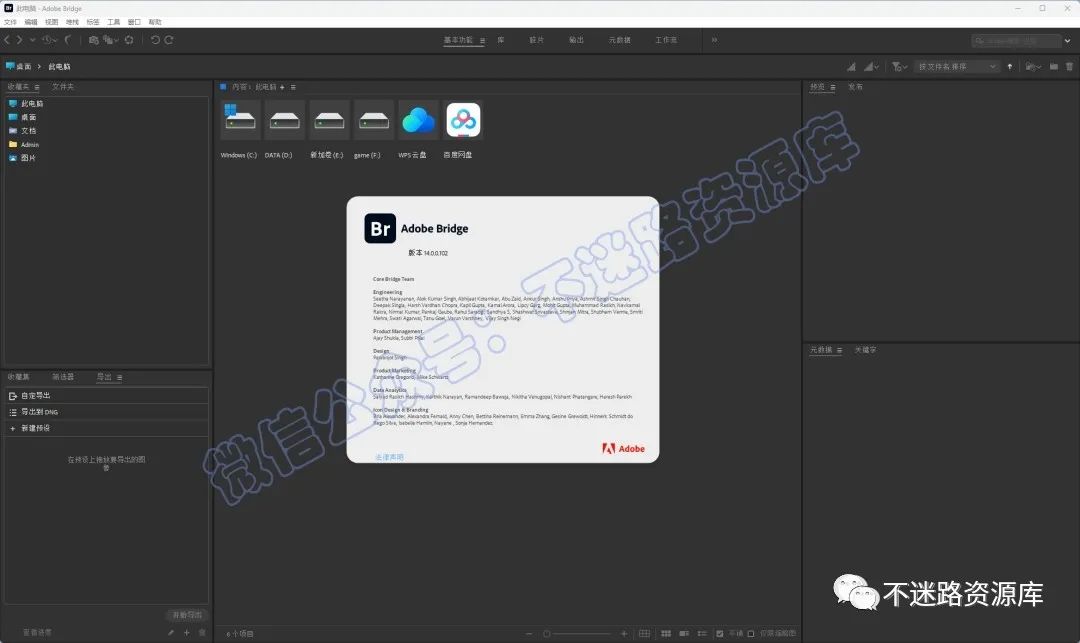This screenshot has height=643, width=1080.
Task: Click the return-to-app boomerang icon
Action: 68,40
